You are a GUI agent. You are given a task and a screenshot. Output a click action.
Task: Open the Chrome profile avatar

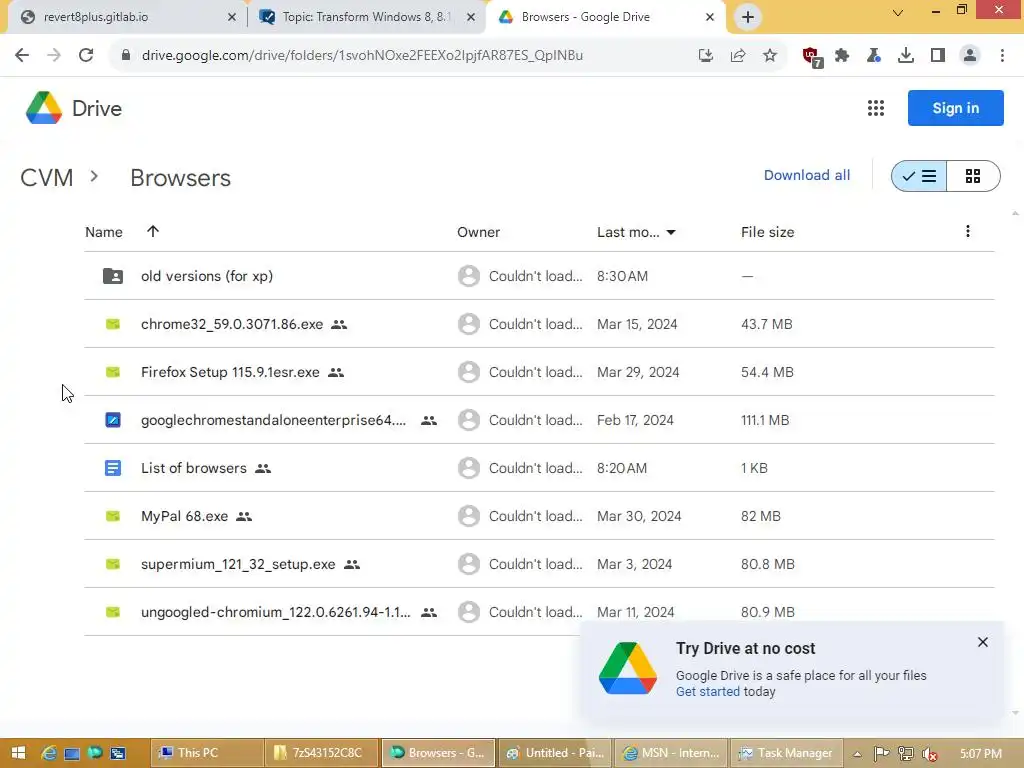click(970, 56)
